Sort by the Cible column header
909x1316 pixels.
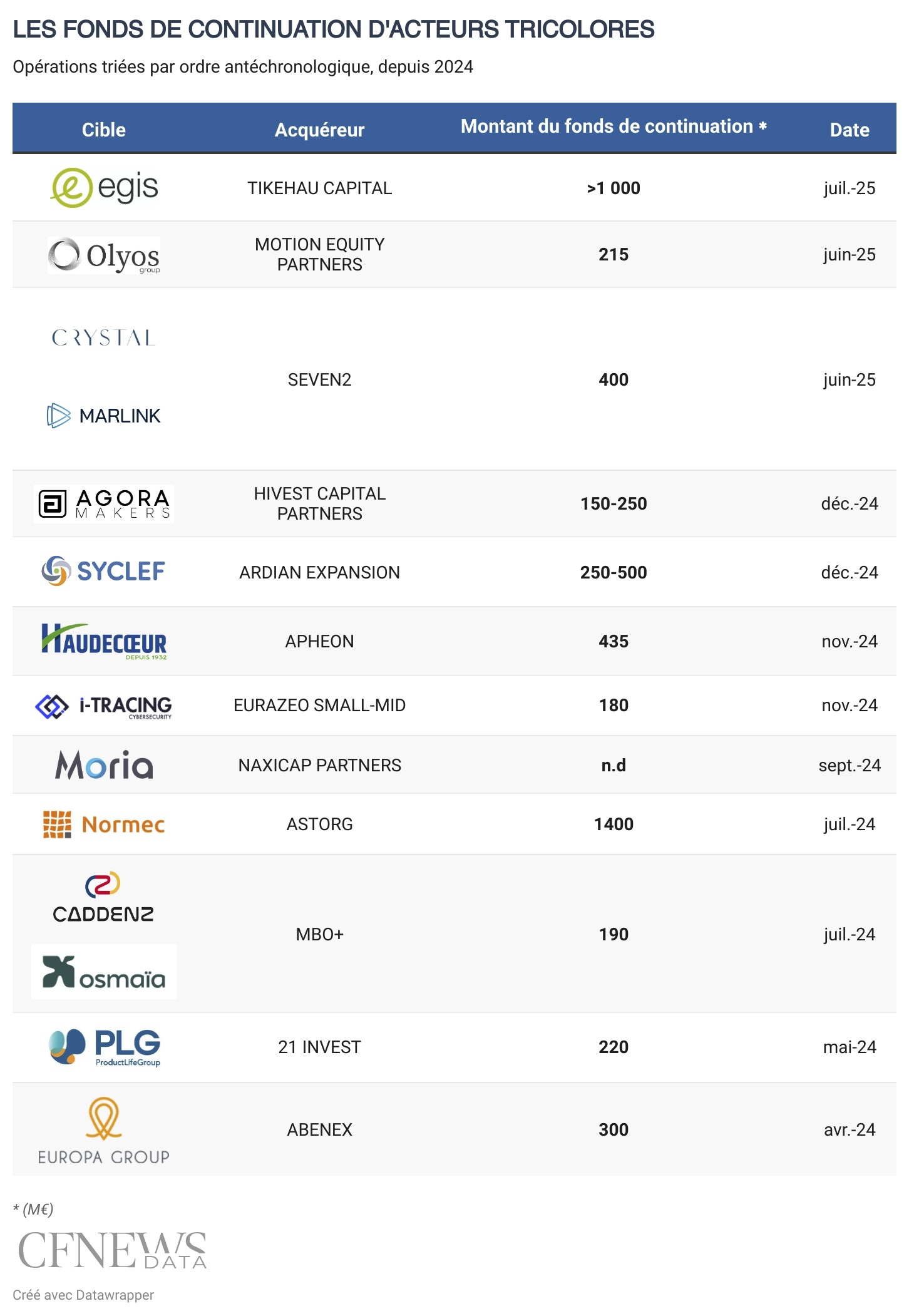click(104, 130)
